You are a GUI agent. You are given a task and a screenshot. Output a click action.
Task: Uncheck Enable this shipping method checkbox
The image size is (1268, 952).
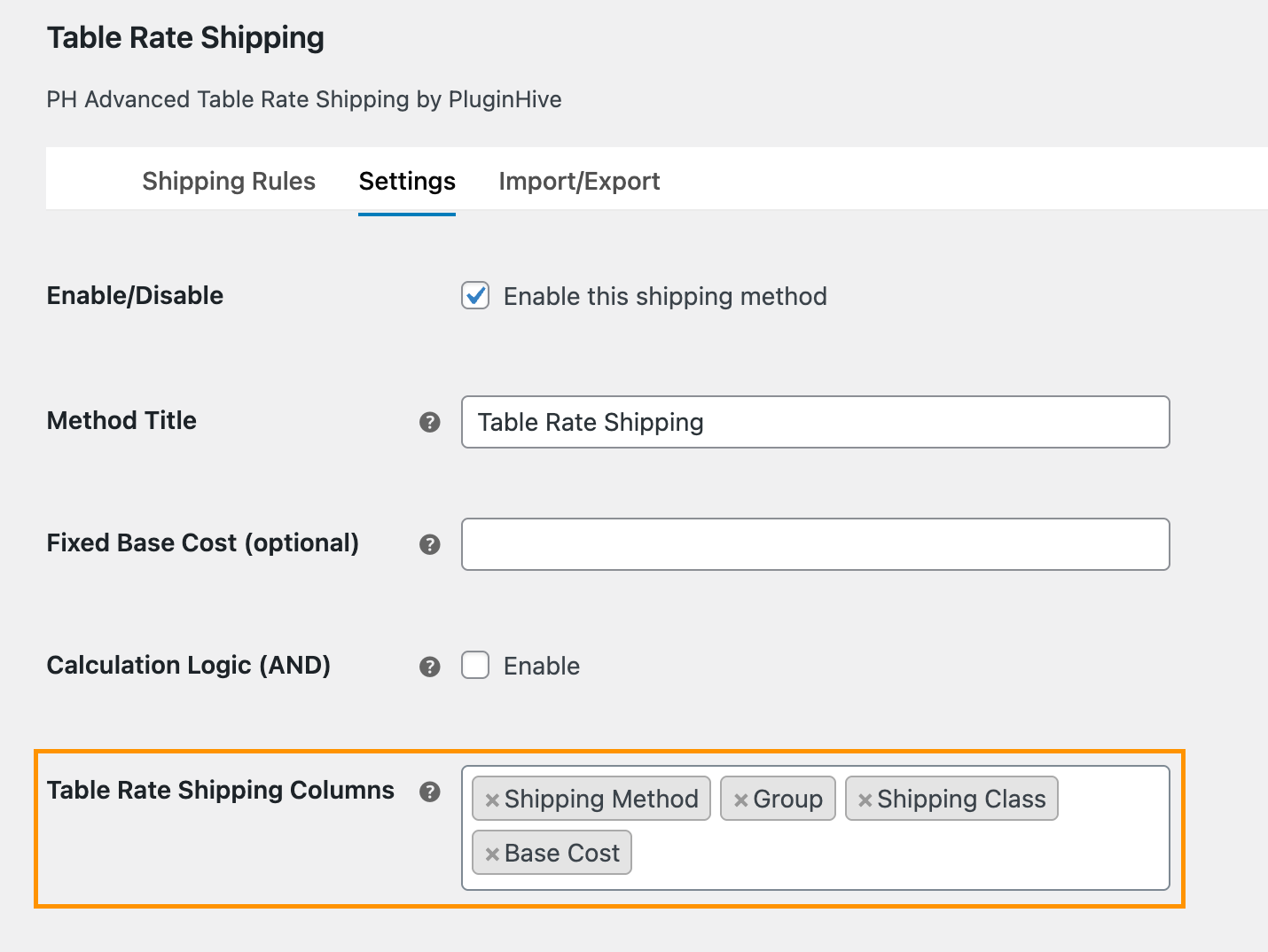pyautogui.click(x=475, y=296)
